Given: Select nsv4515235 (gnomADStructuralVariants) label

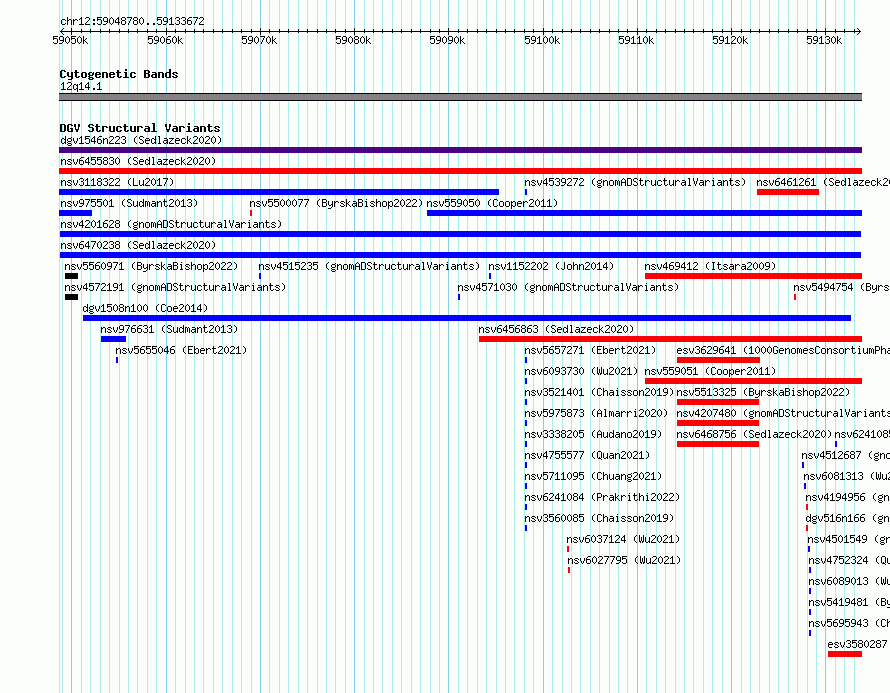Looking at the screenshot, I should [x=370, y=266].
